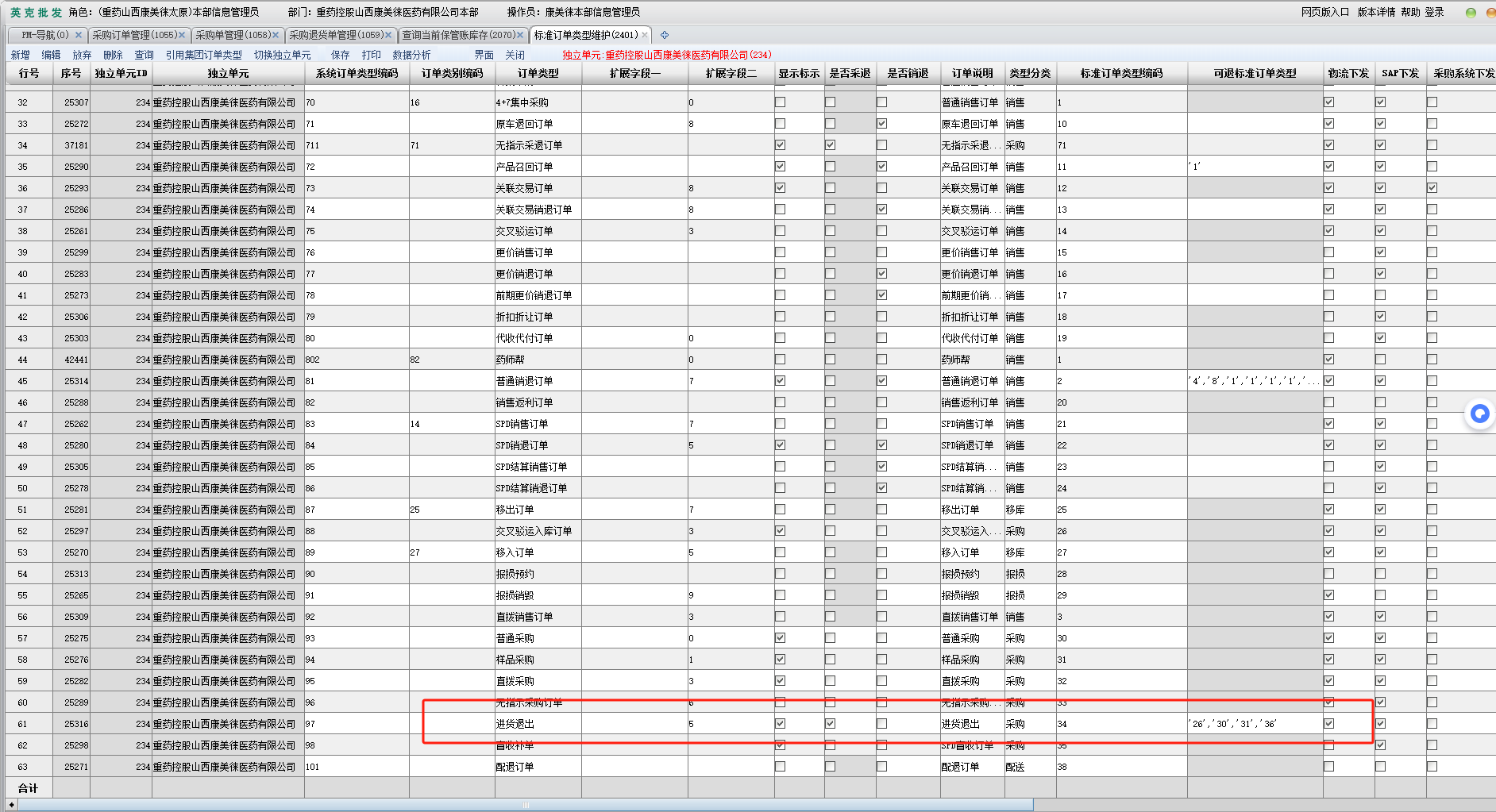Click the horizontal scrollbar left arrow
Screen dimensions: 1496x812
(11, 805)
